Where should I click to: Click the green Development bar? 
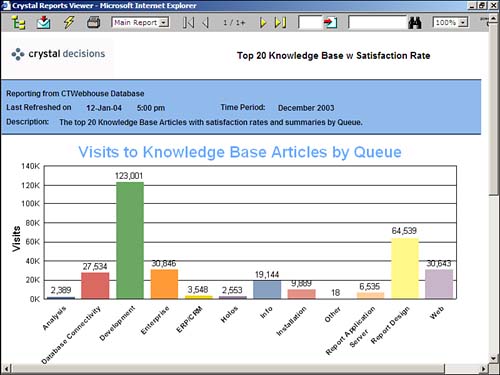130,240
